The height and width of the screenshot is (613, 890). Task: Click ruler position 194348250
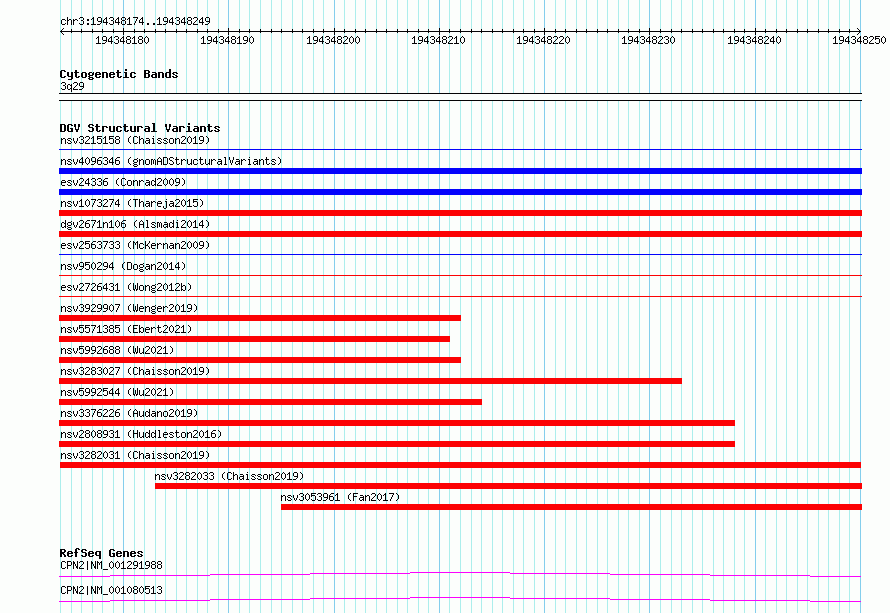tap(859, 40)
